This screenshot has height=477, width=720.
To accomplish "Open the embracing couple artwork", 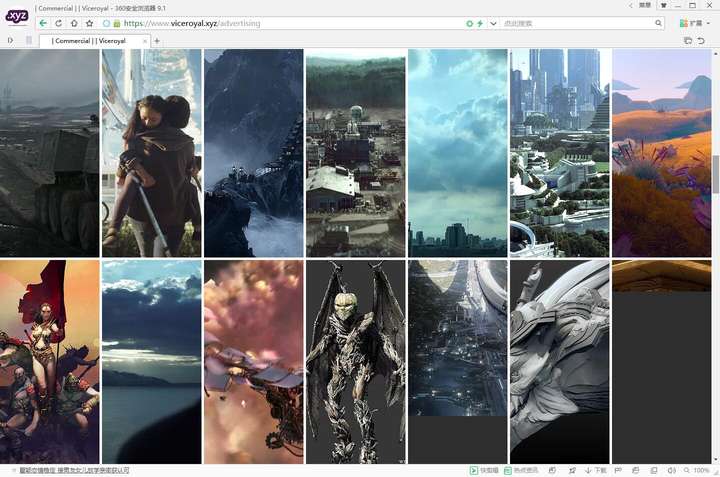I will tap(152, 153).
